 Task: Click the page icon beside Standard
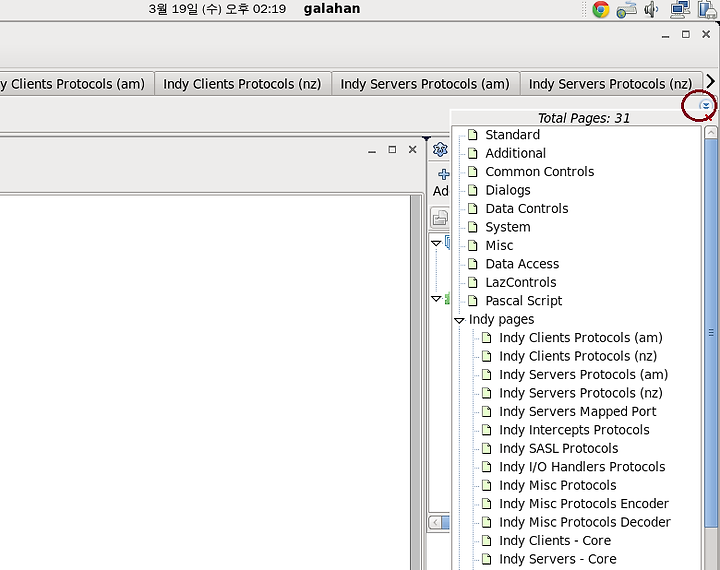tap(472, 135)
